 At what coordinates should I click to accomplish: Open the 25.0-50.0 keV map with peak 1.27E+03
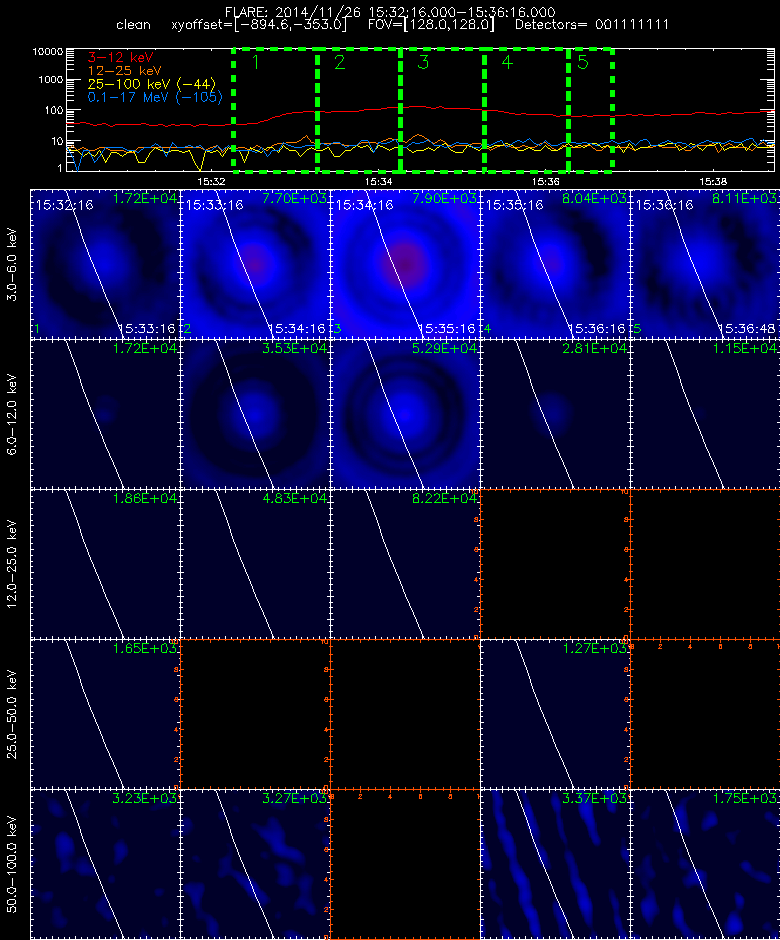(555, 714)
